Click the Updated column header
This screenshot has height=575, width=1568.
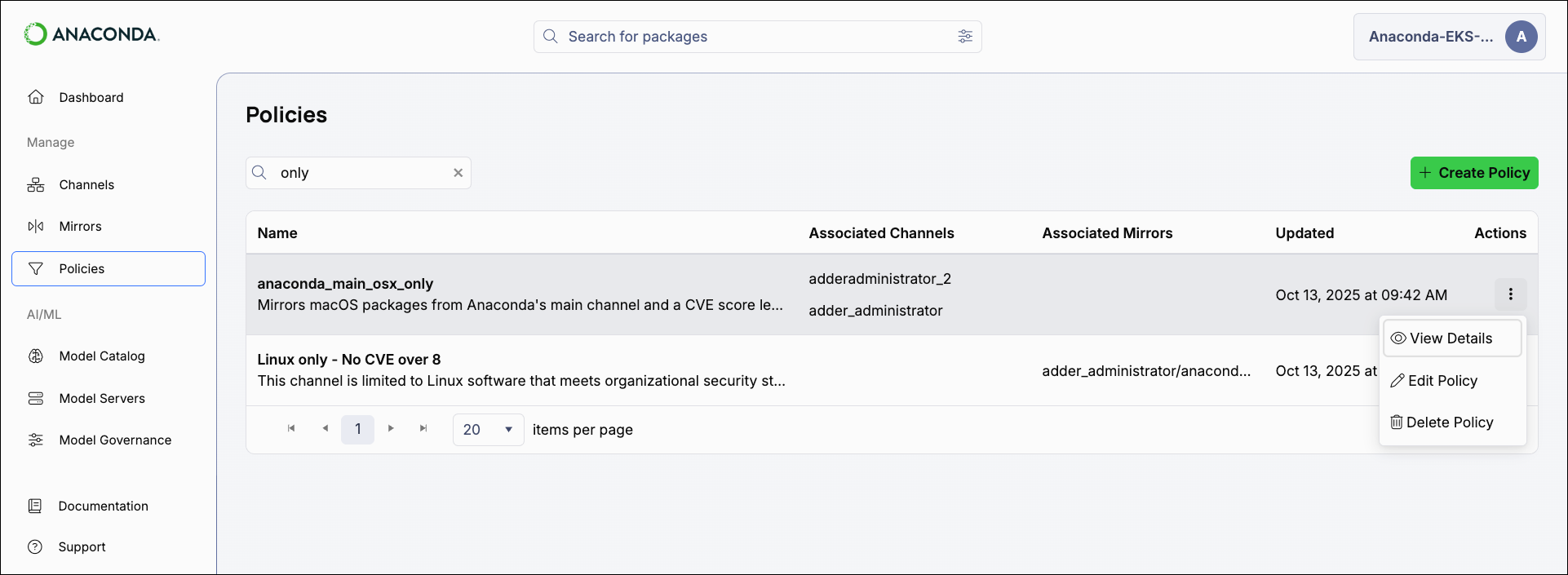1304,233
